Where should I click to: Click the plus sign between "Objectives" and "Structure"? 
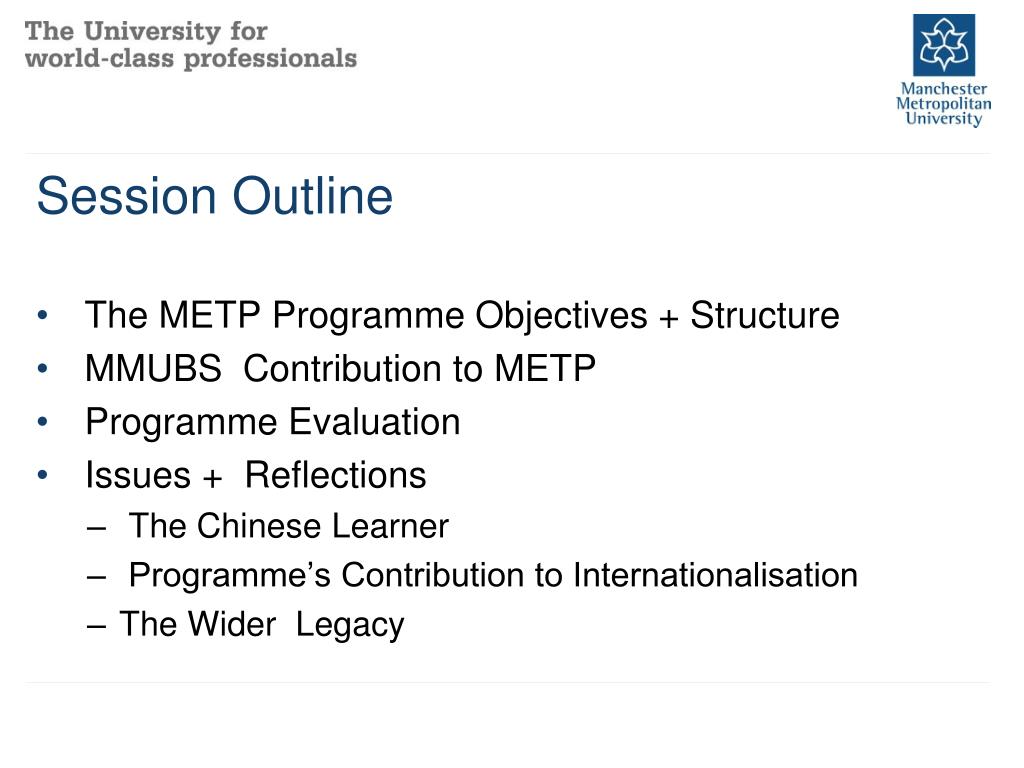pyautogui.click(x=668, y=318)
